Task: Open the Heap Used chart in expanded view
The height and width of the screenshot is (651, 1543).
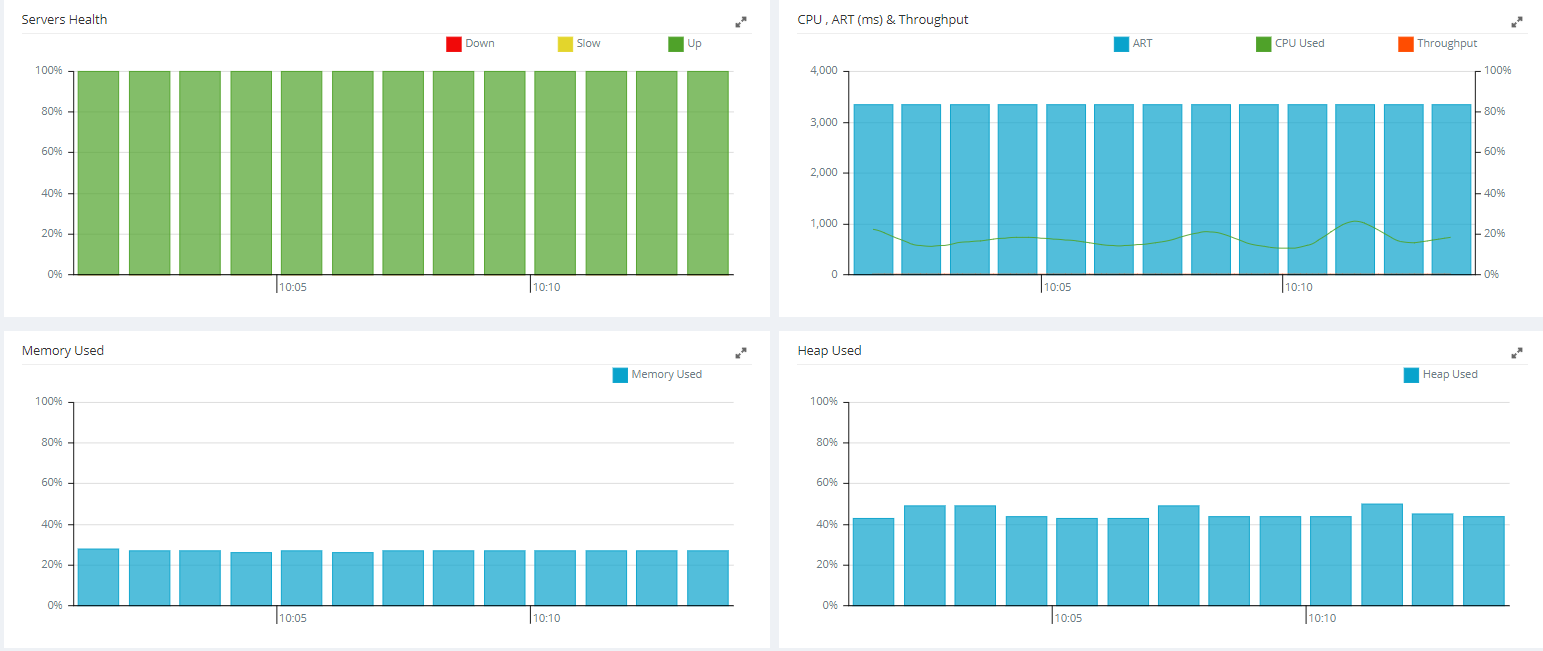Action: (x=1517, y=352)
